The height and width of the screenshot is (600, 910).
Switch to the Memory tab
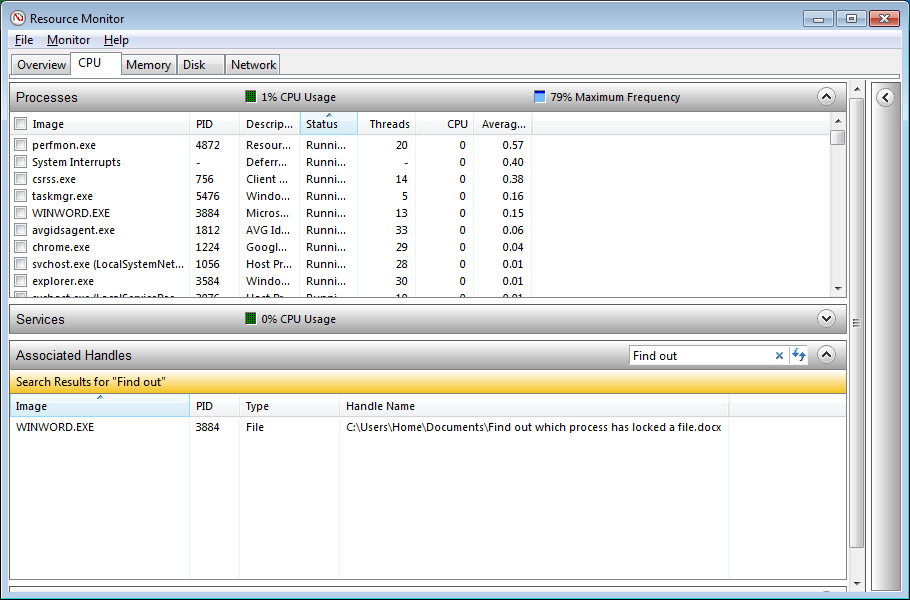click(149, 64)
